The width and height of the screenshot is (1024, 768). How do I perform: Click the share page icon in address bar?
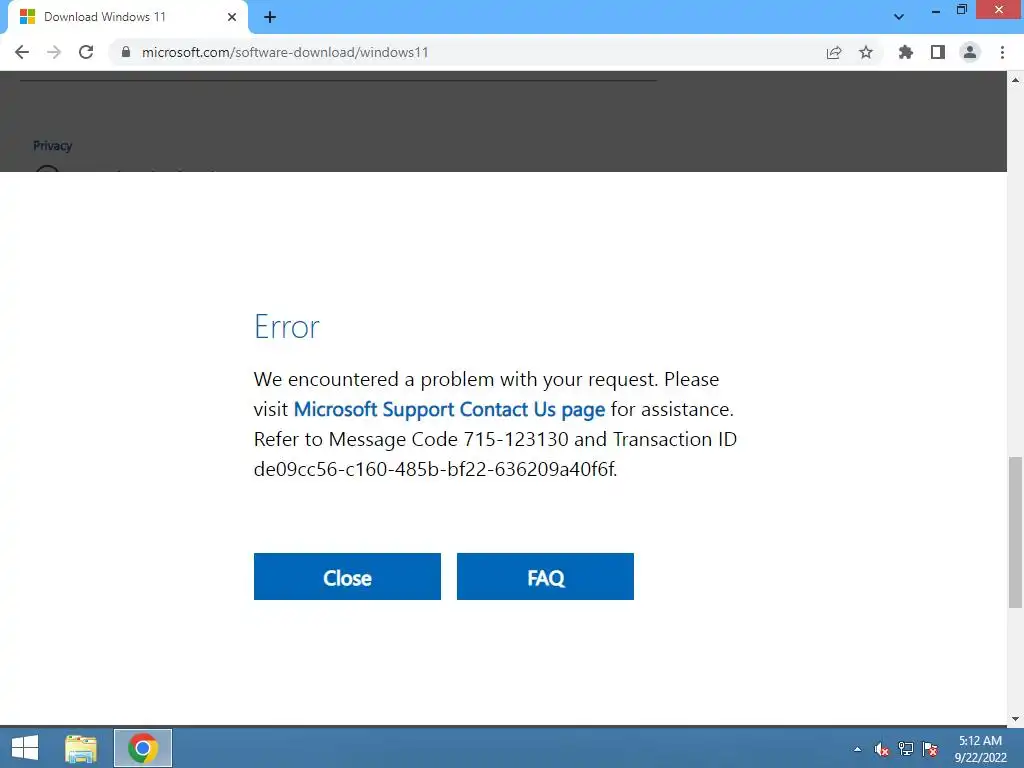834,53
